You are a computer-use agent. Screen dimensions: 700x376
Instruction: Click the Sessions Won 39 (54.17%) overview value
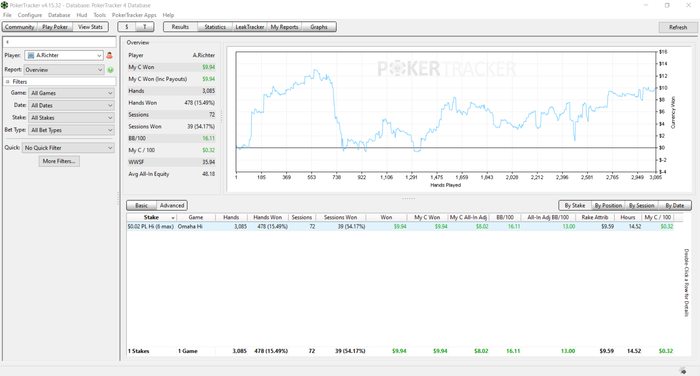tap(201, 126)
